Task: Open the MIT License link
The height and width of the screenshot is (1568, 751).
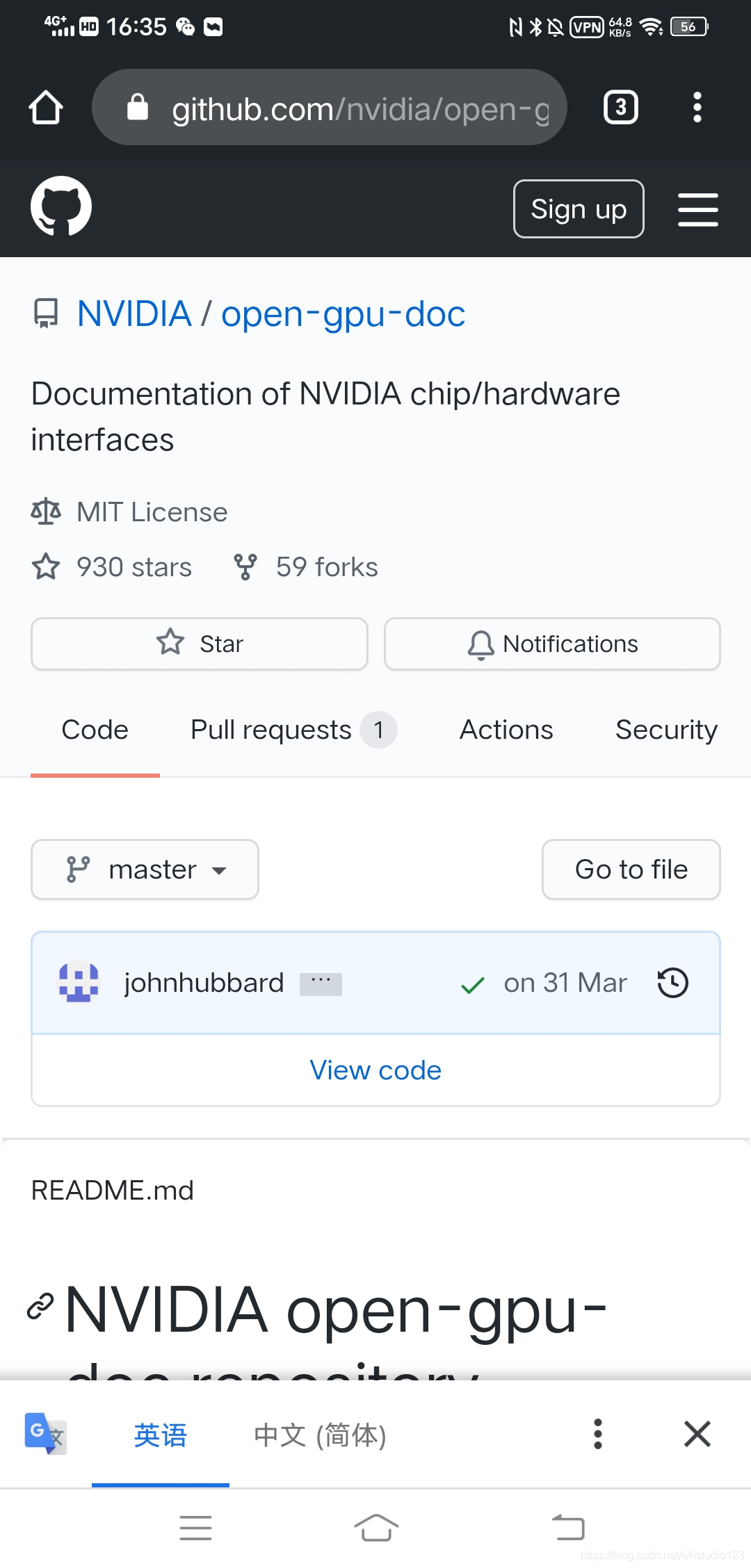Action: click(152, 512)
